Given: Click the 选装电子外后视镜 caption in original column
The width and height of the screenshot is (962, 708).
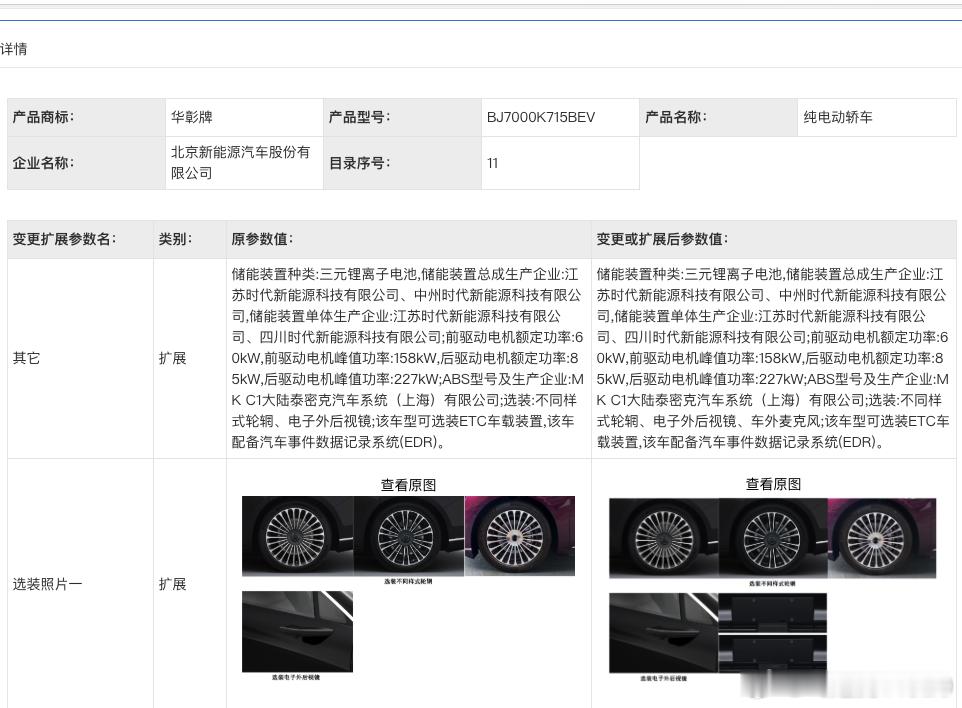Looking at the screenshot, I should coord(296,677).
